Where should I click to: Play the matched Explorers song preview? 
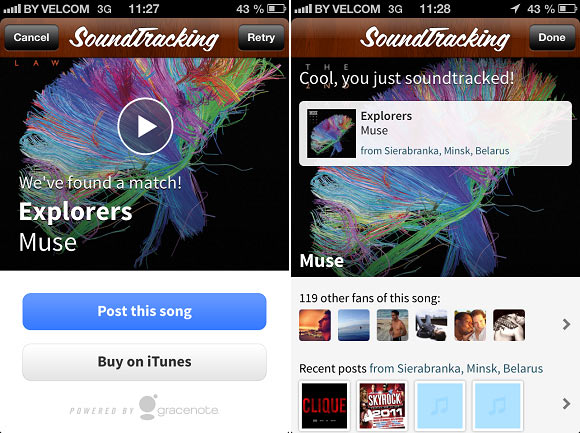pyautogui.click(x=145, y=126)
